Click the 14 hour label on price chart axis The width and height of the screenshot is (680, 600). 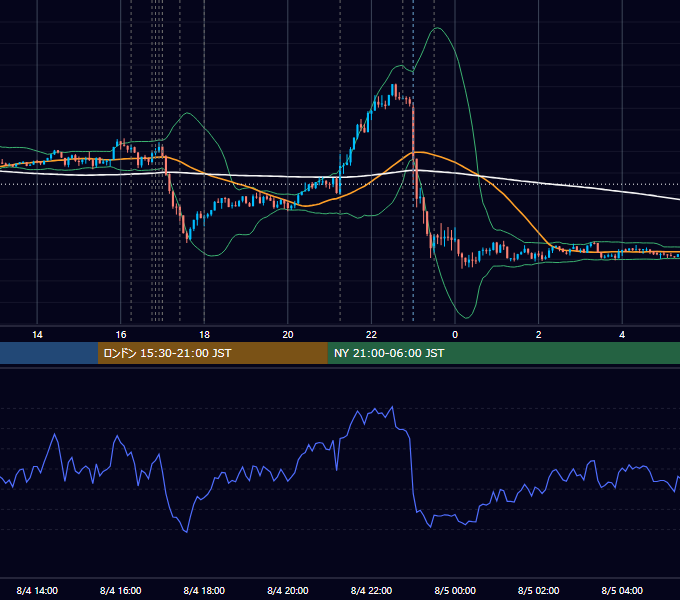37,335
